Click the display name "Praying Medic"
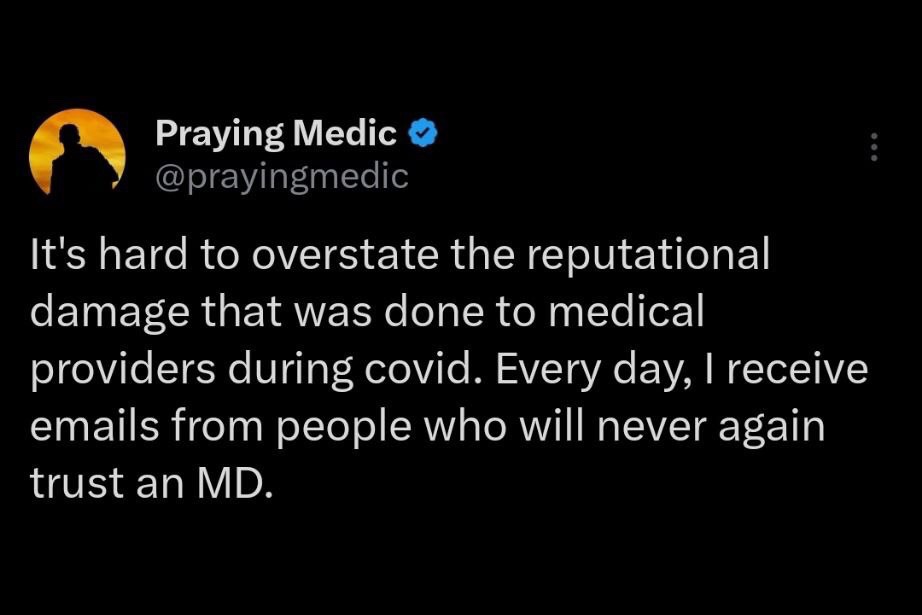 pos(277,132)
